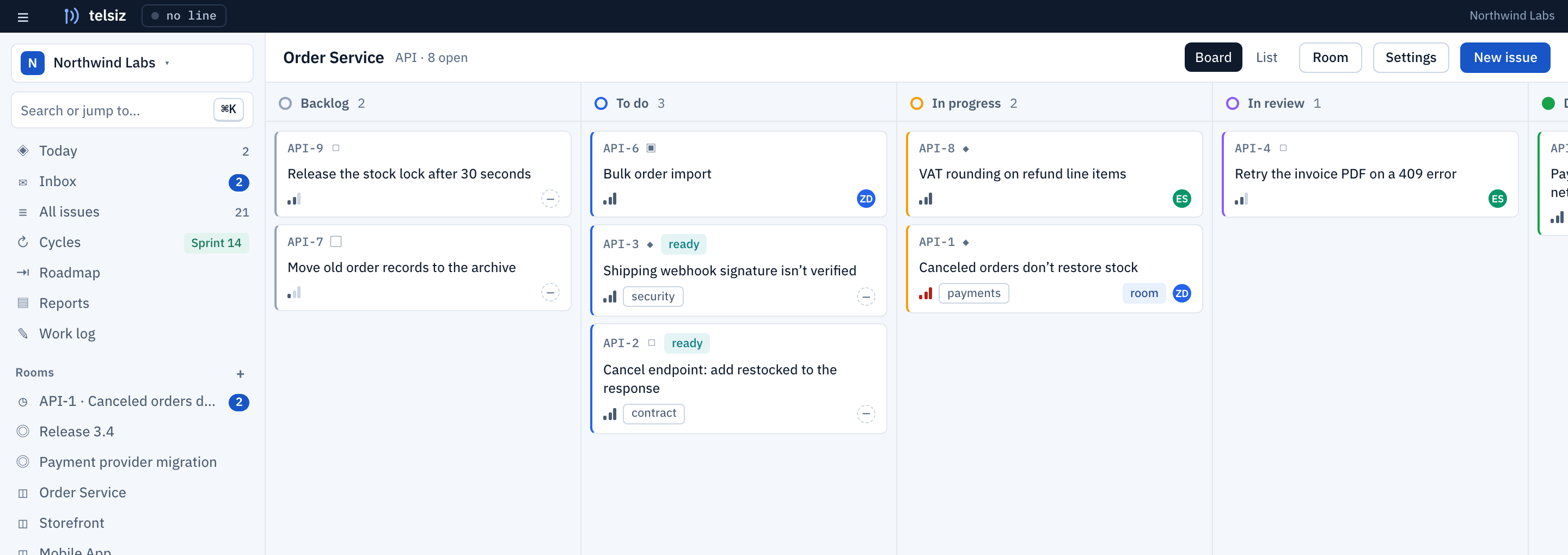Select the Board view tab
The width and height of the screenshot is (1568, 555).
tap(1212, 57)
